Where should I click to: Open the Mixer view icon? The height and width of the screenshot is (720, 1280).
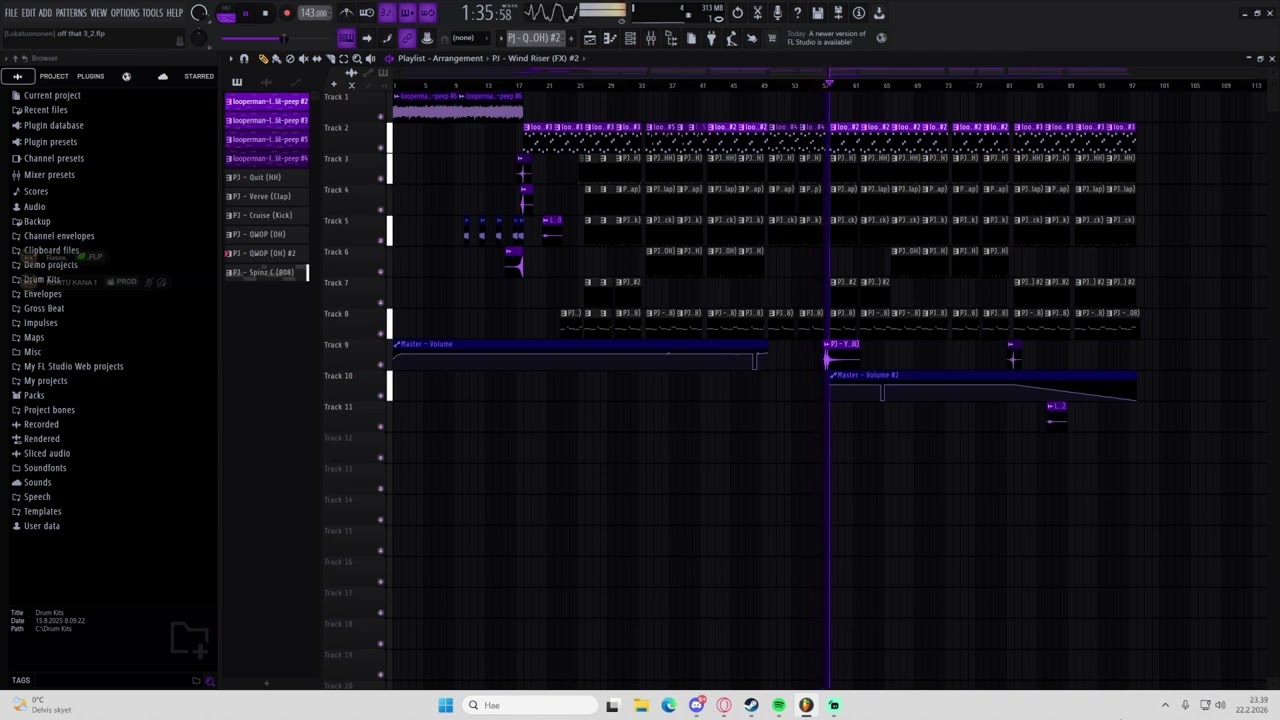pos(651,38)
